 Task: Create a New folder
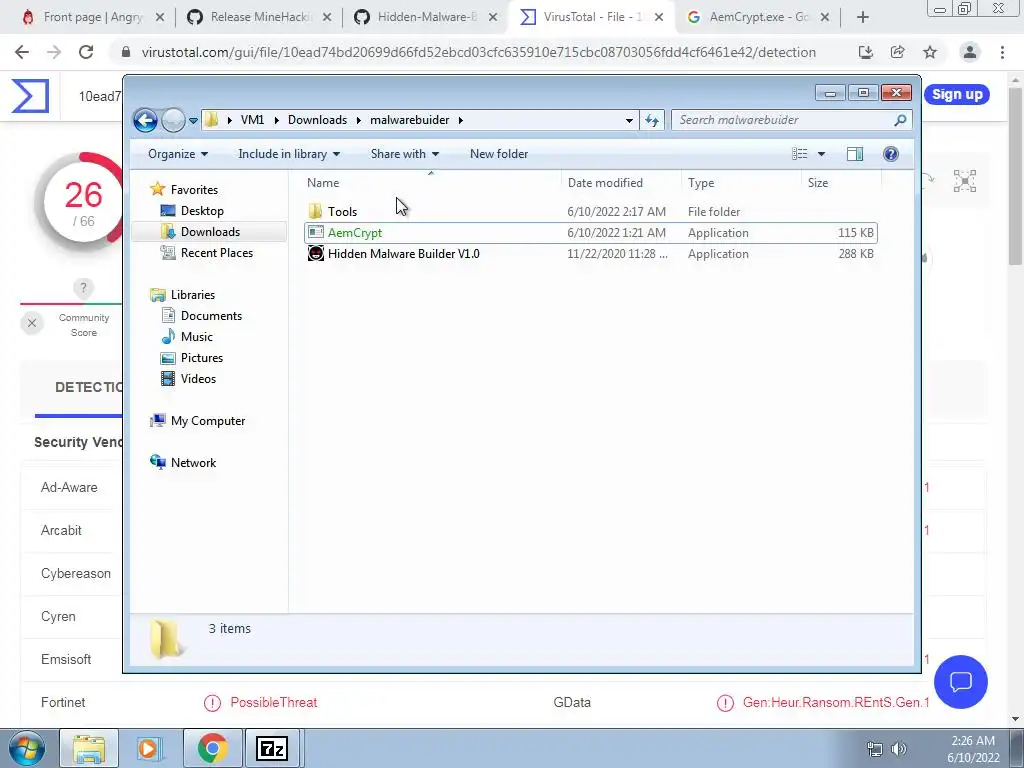(x=499, y=154)
